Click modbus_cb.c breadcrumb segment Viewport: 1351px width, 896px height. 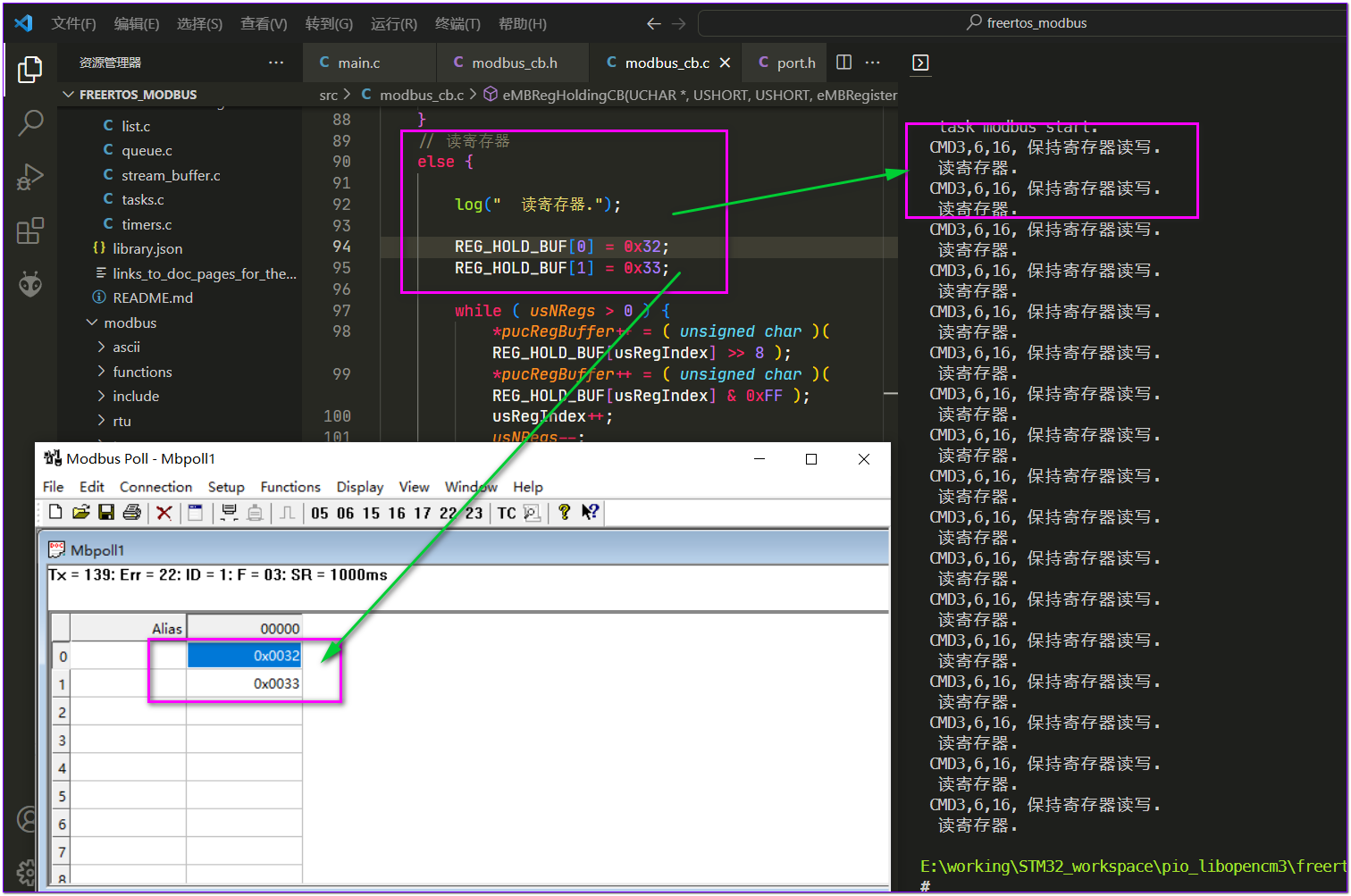pyautogui.click(x=412, y=95)
